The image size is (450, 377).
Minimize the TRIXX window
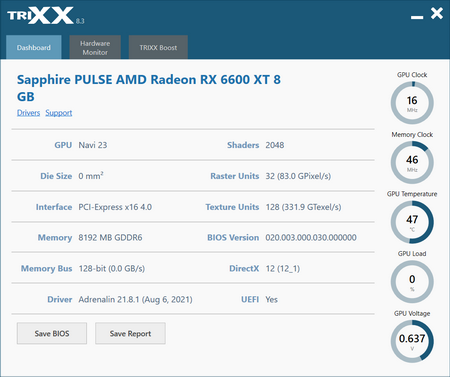click(x=417, y=17)
